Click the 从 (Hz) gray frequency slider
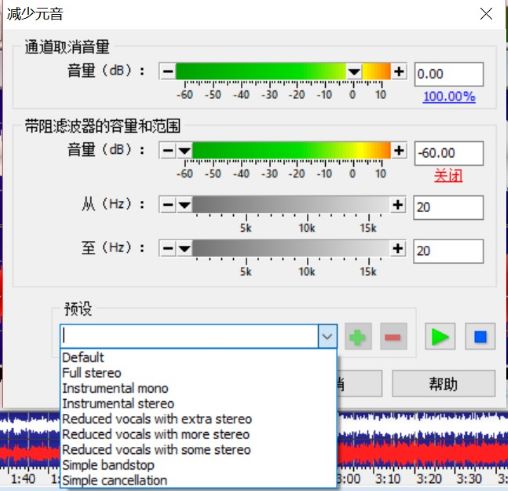 click(x=283, y=205)
